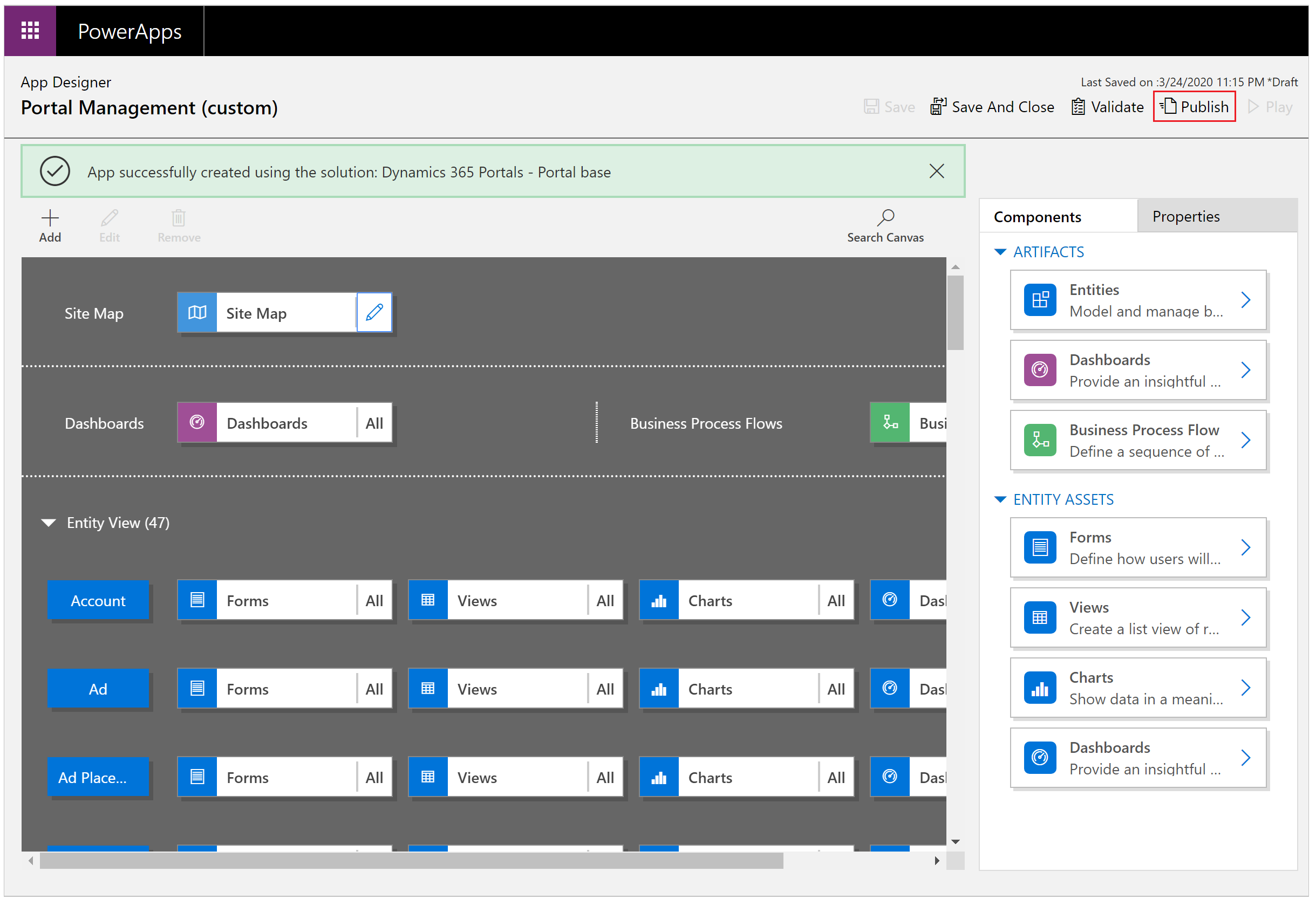Dismiss the app creation success notification
The width and height of the screenshot is (1316, 906).
937,171
